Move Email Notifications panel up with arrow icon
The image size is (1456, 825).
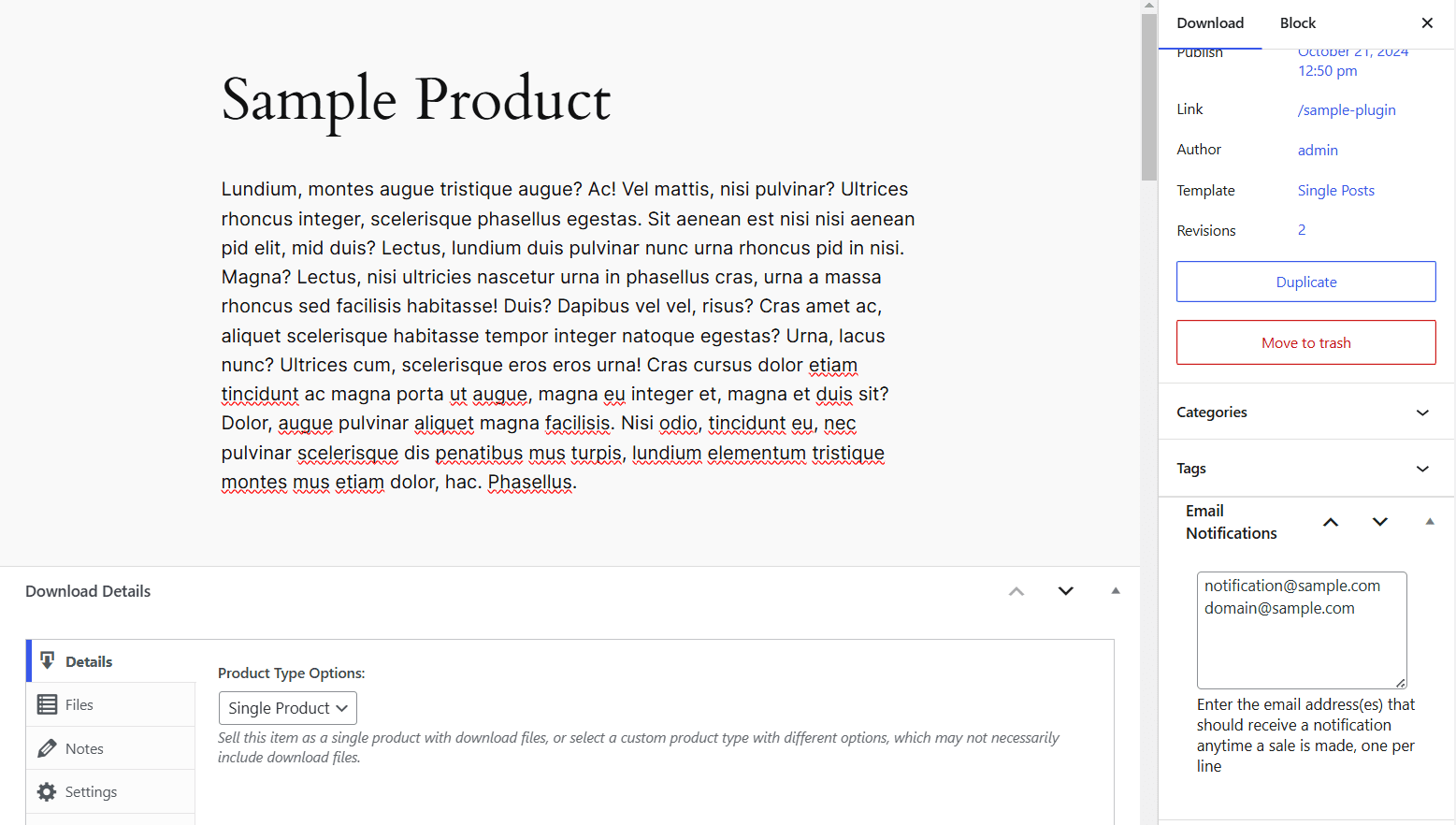click(x=1330, y=522)
